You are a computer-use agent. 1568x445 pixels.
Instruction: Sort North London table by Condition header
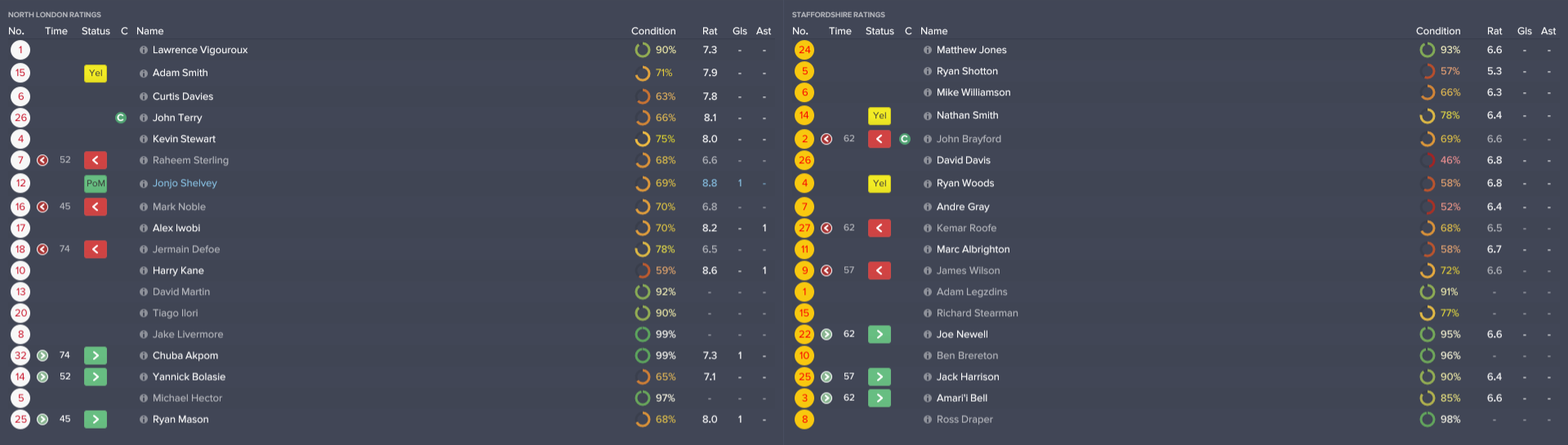(x=653, y=31)
